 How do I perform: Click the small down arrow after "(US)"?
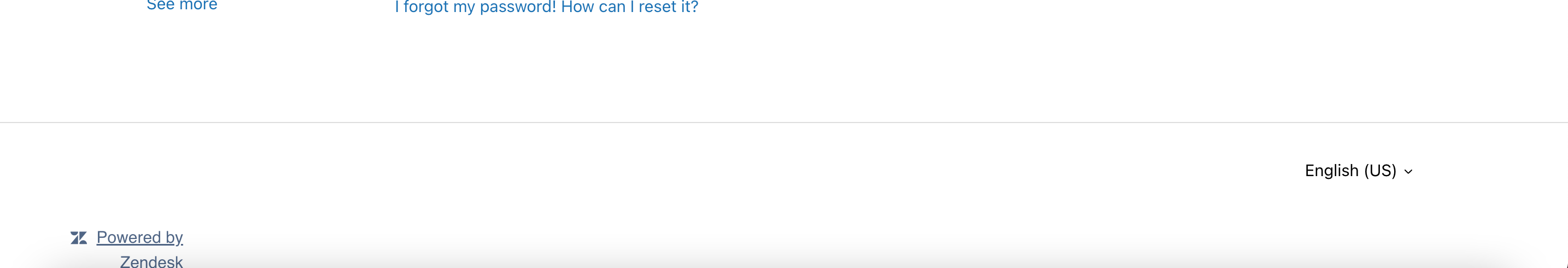click(x=1408, y=172)
